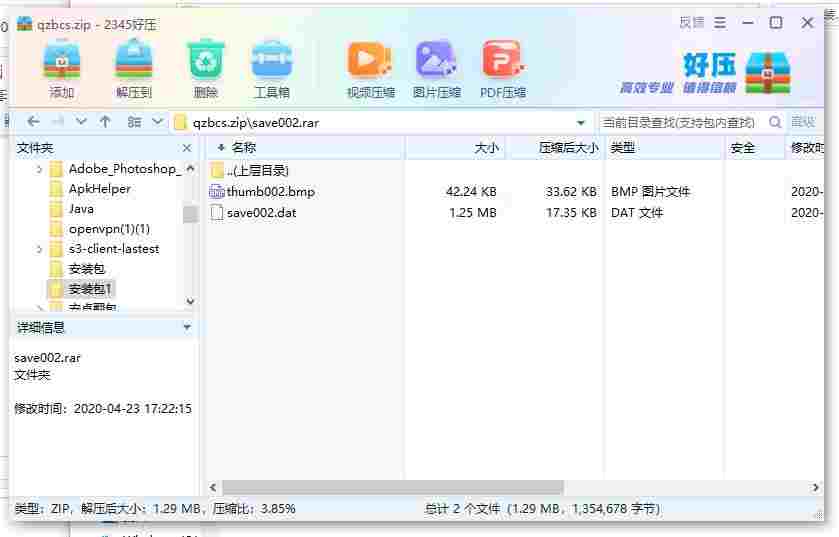Select the Adobe_Photoshop_ folder
The image size is (839, 537).
click(125, 169)
